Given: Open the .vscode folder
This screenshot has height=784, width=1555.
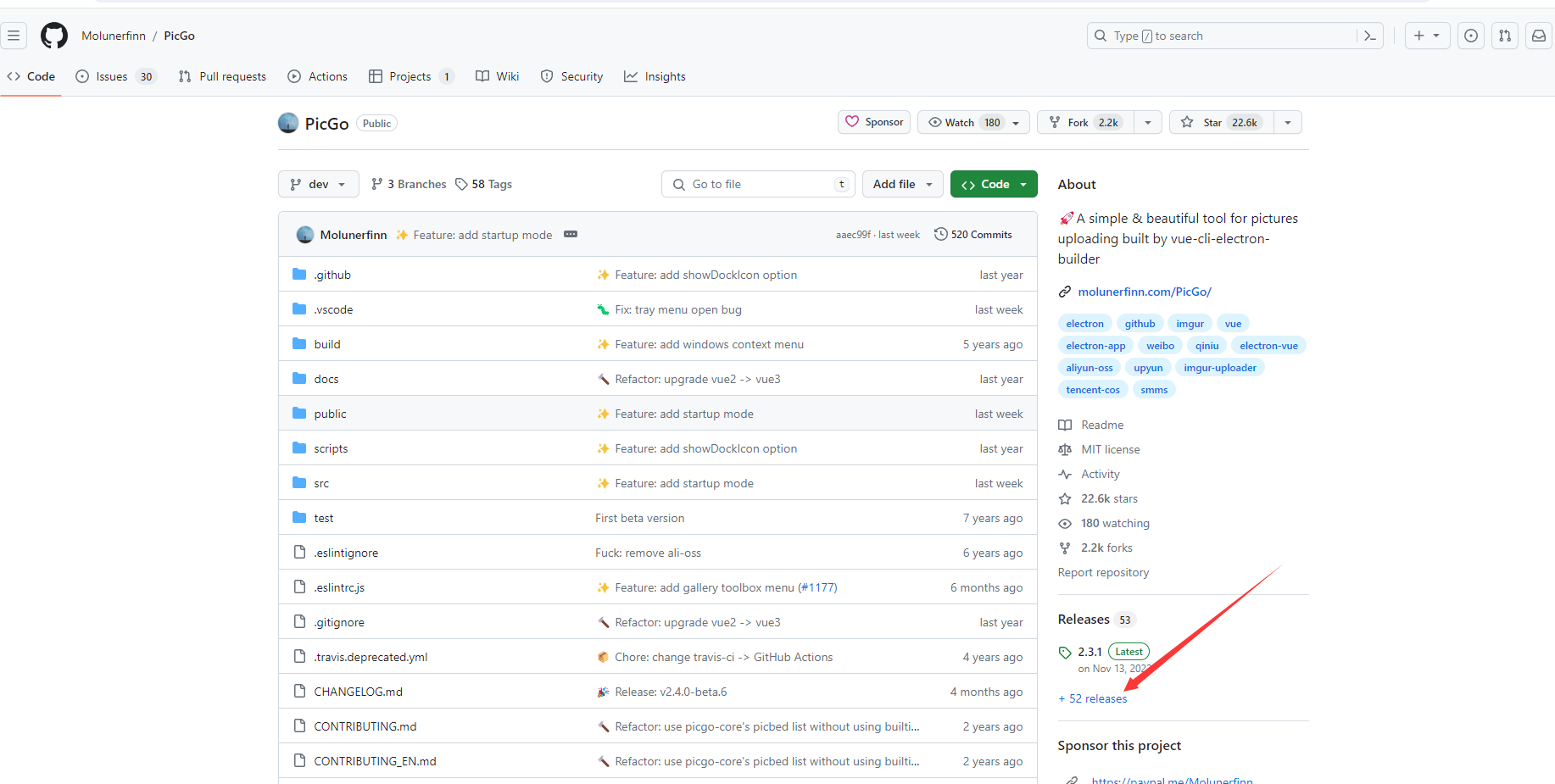Looking at the screenshot, I should pyautogui.click(x=333, y=309).
